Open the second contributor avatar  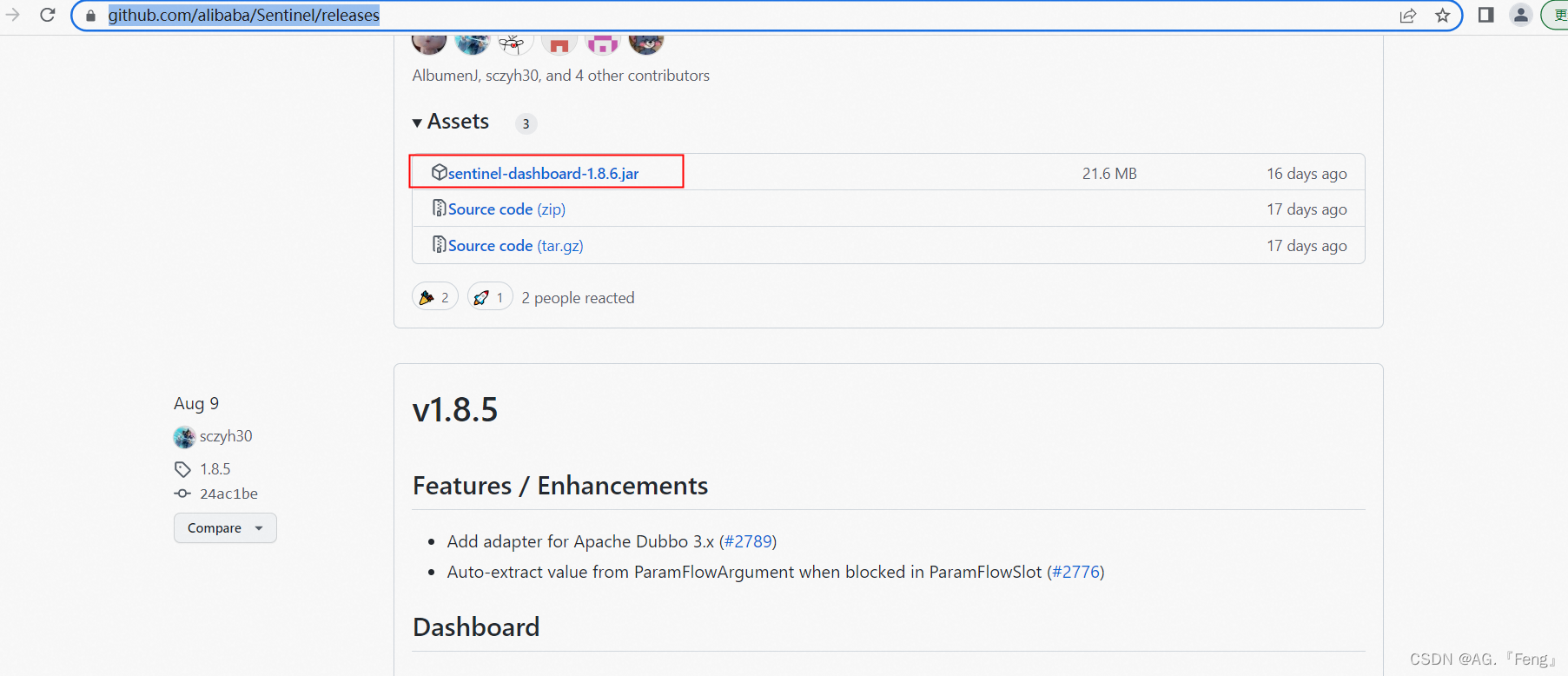473,43
